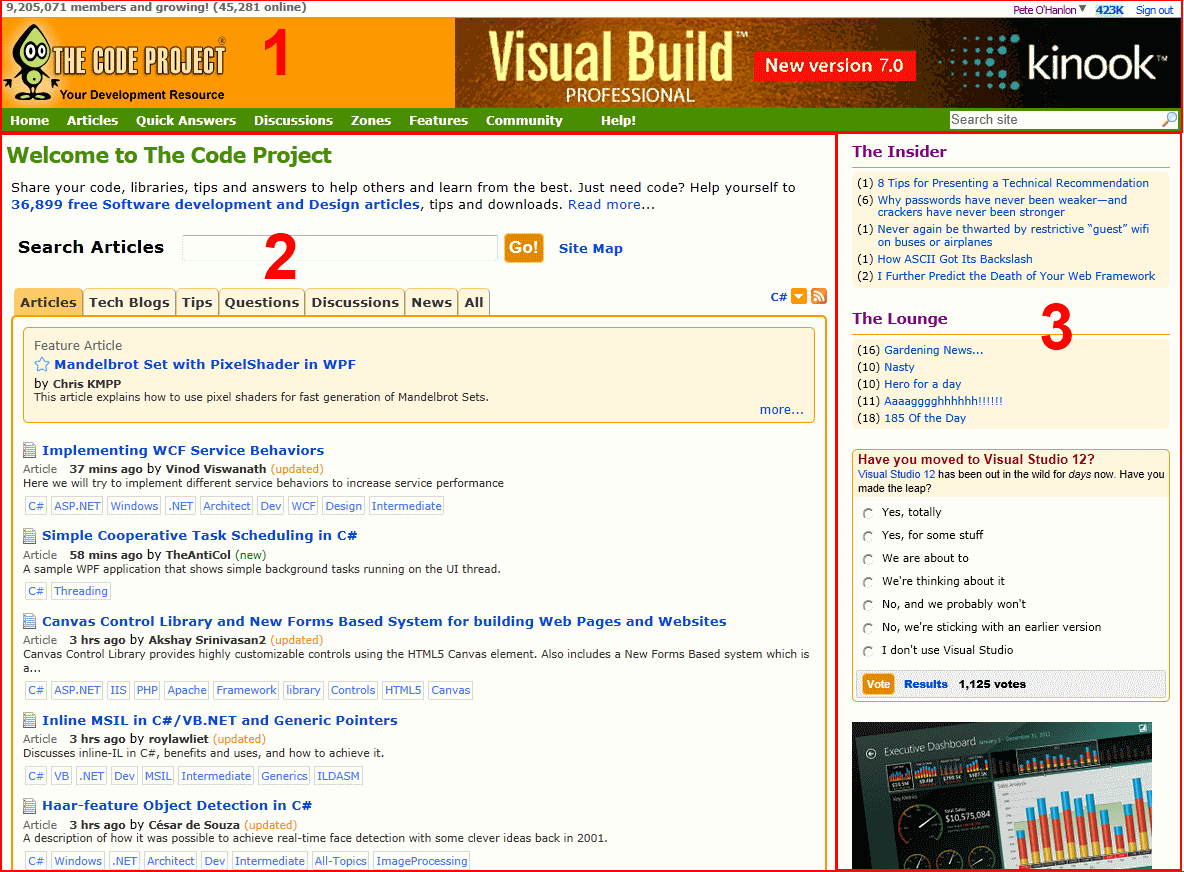The height and width of the screenshot is (872, 1184).
Task: Open the 'Read more' link in welcome text
Action: pos(604,205)
